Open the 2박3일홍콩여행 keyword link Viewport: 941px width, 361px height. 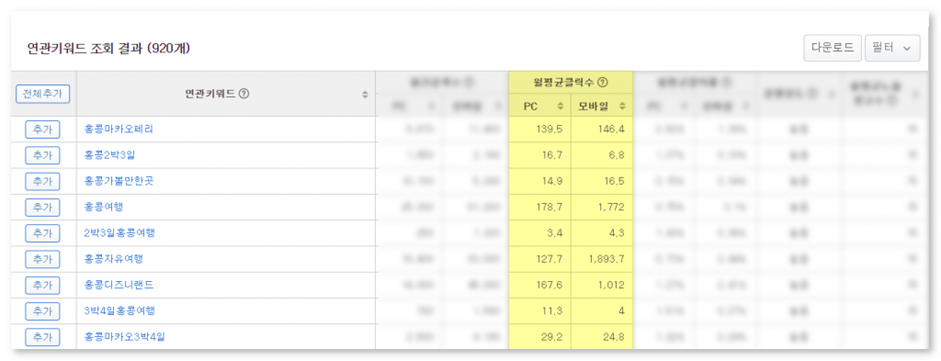(x=119, y=233)
